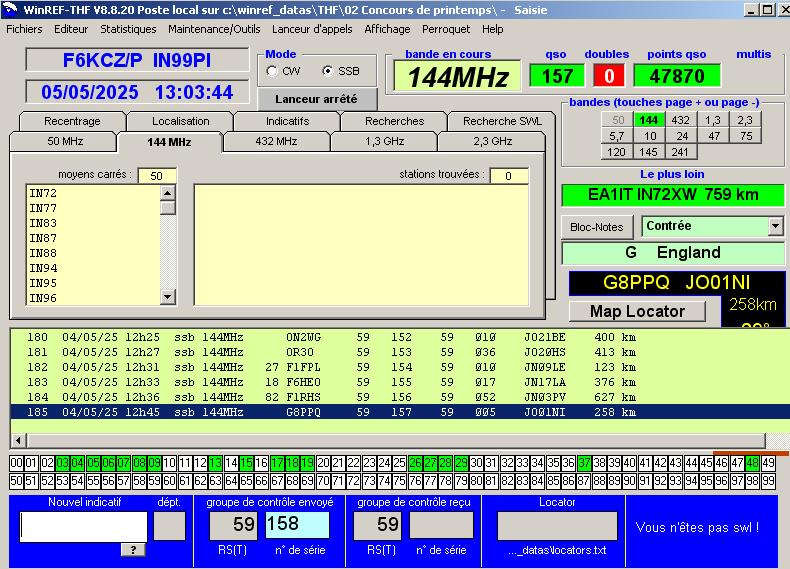This screenshot has width=790, height=569.
Task: Click the Locator input field
Action: click(557, 526)
